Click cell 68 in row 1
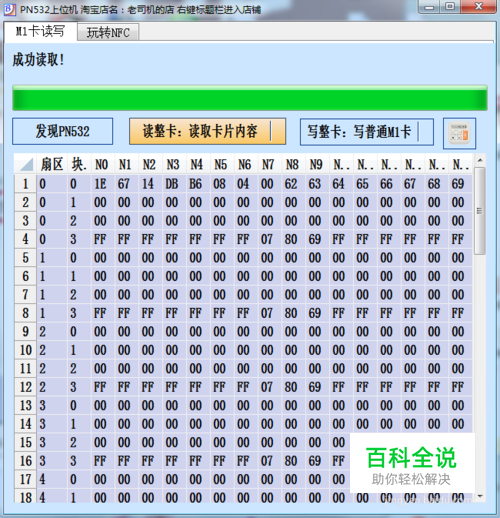This screenshot has width=500, height=518. 436,184
